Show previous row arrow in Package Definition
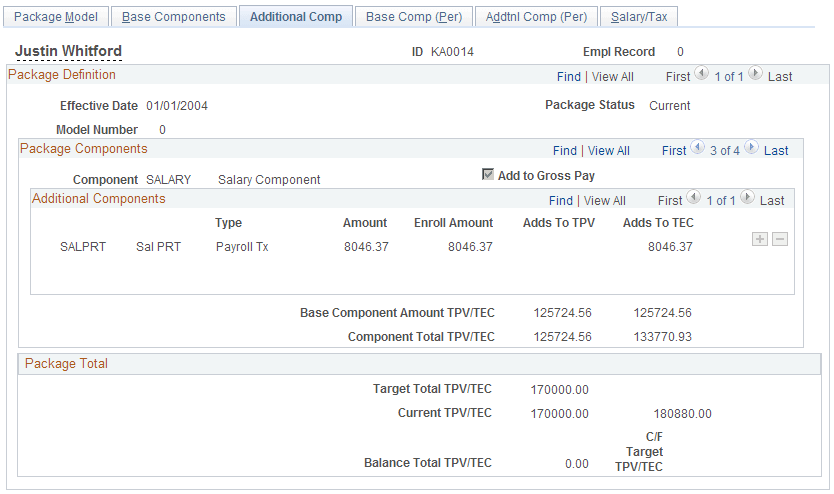The image size is (834, 494). (702, 73)
